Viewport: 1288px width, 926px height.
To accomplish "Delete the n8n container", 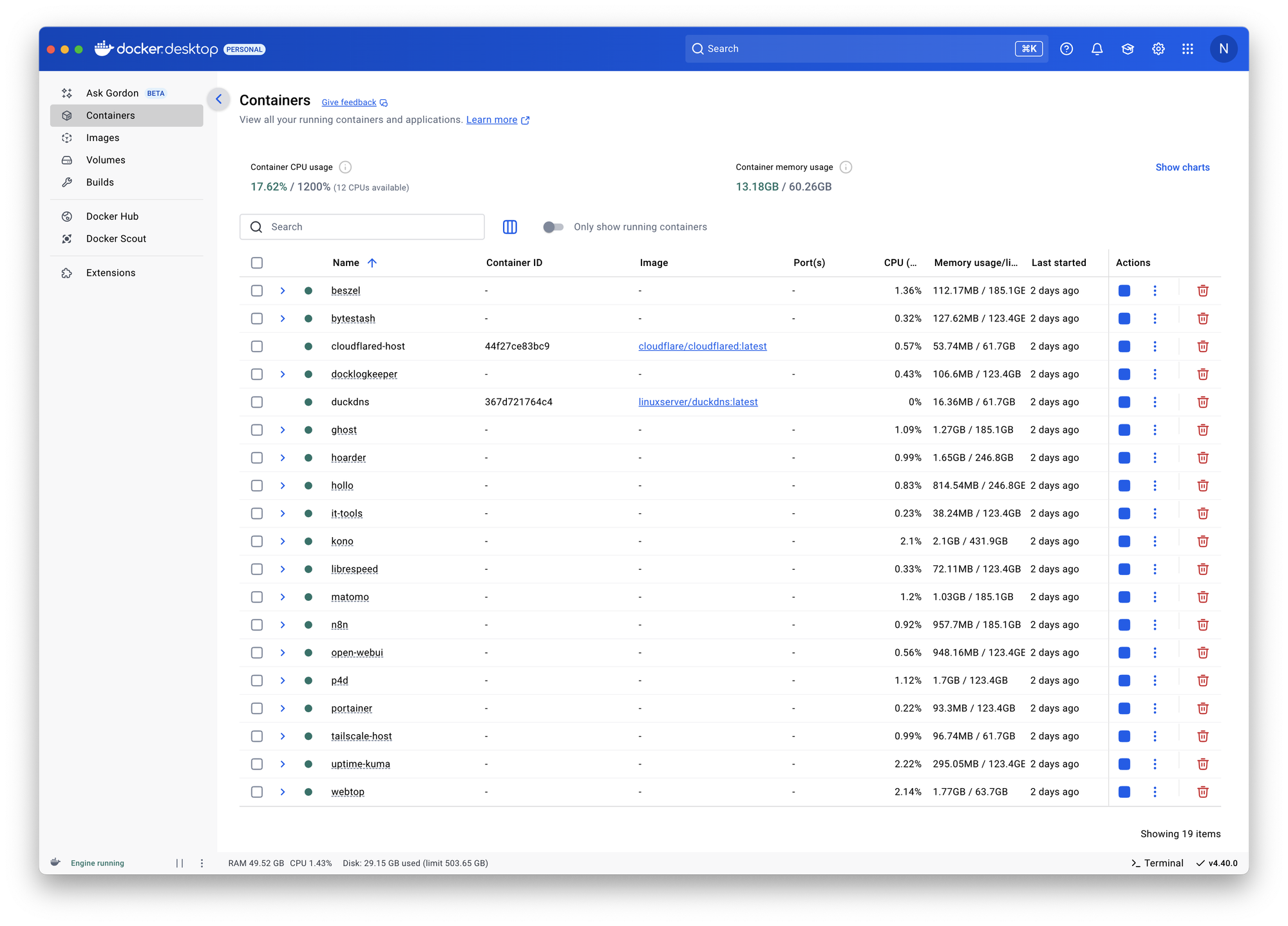I will 1202,625.
